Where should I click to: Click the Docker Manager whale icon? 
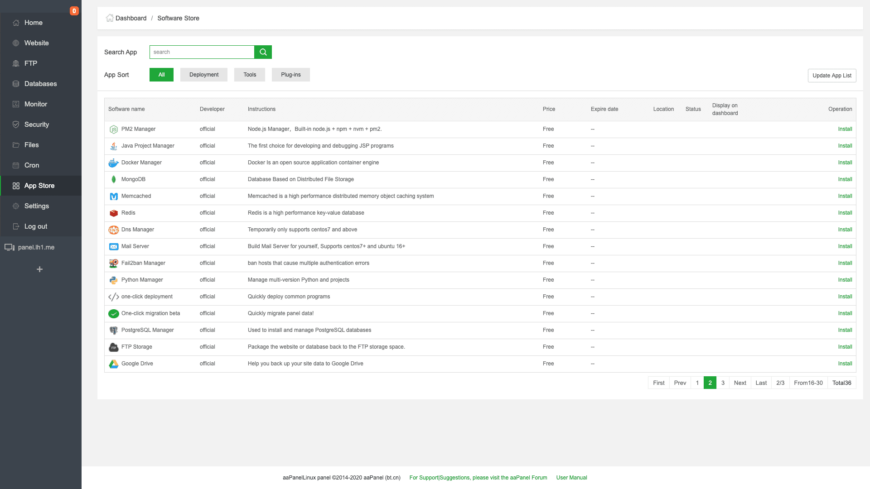(113, 163)
